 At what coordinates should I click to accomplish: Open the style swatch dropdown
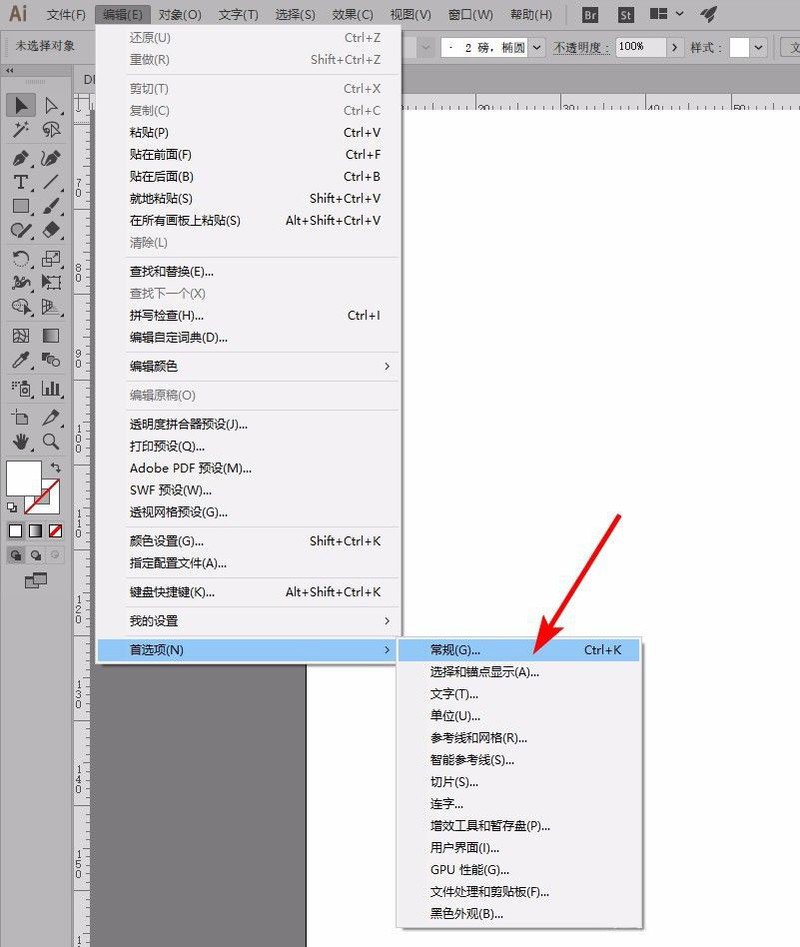(758, 47)
